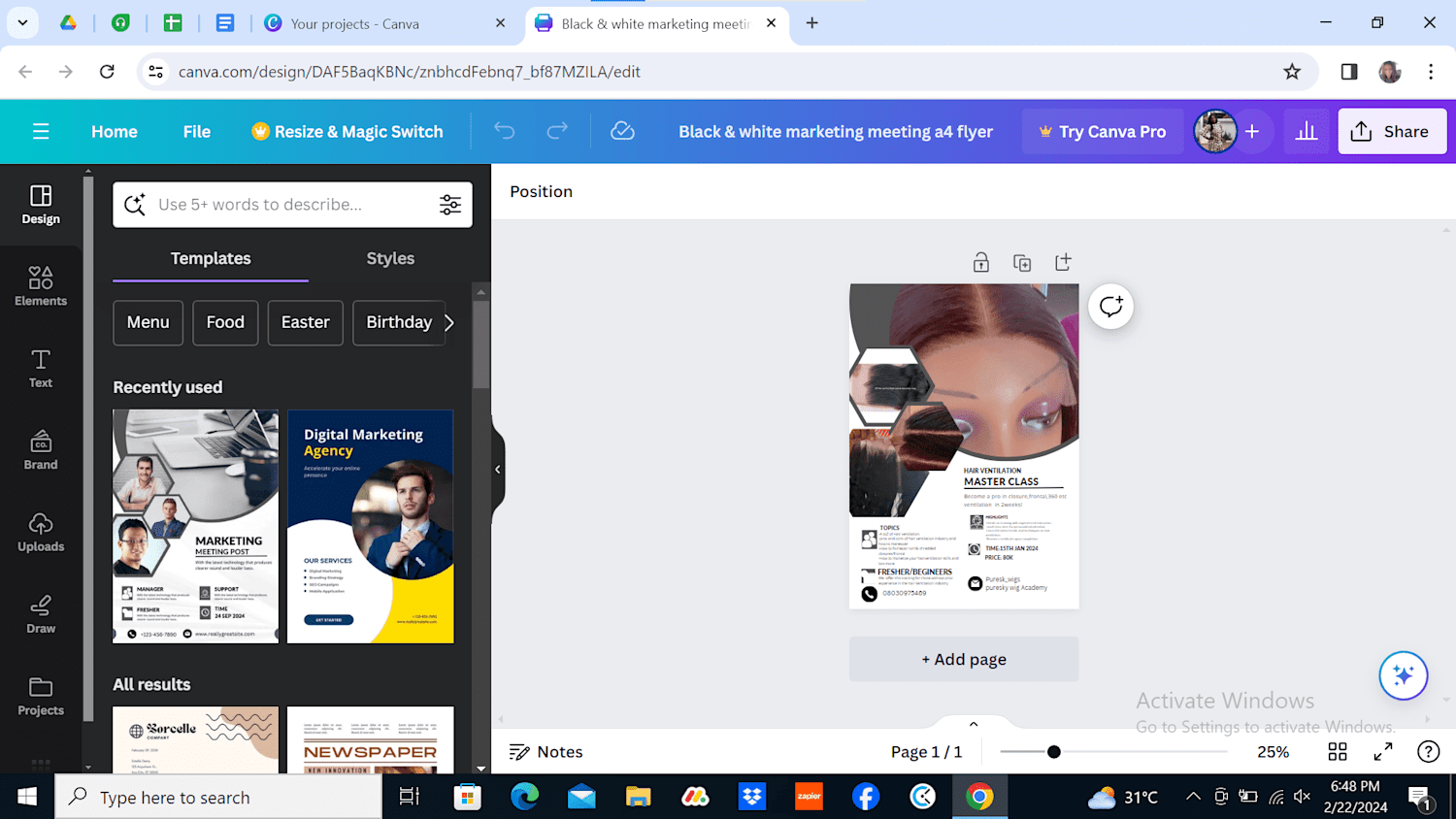Open the File menu
This screenshot has height=819, width=1456.
197,131
